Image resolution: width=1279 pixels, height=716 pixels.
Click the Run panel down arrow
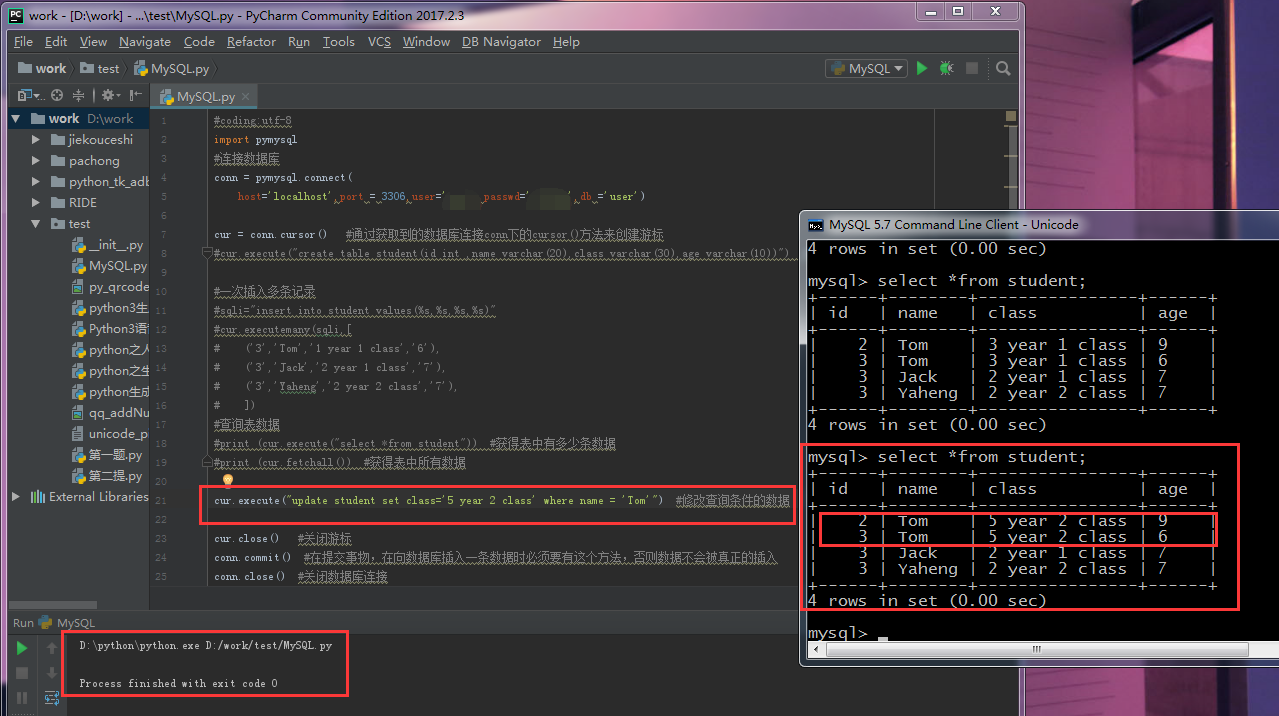tap(52, 673)
